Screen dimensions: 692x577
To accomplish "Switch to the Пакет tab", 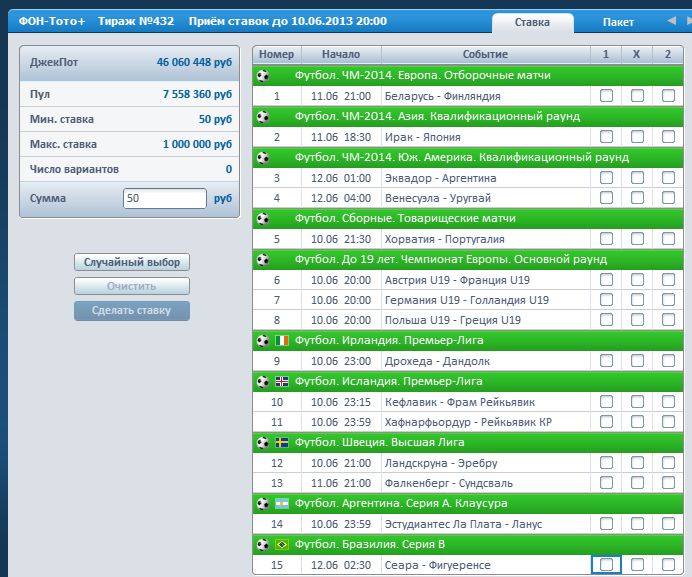I will [x=618, y=23].
